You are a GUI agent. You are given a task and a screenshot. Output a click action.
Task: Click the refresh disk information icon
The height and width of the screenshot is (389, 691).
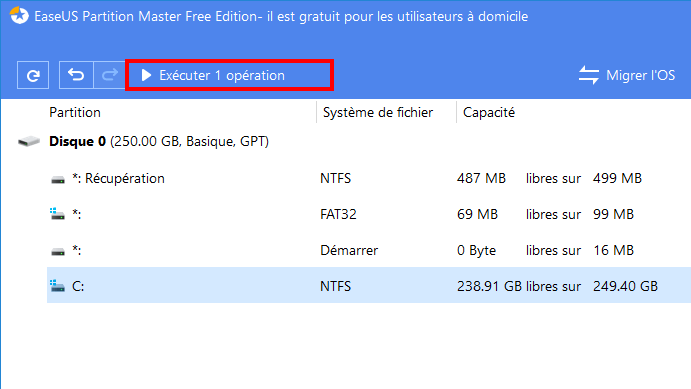pyautogui.click(x=33, y=75)
